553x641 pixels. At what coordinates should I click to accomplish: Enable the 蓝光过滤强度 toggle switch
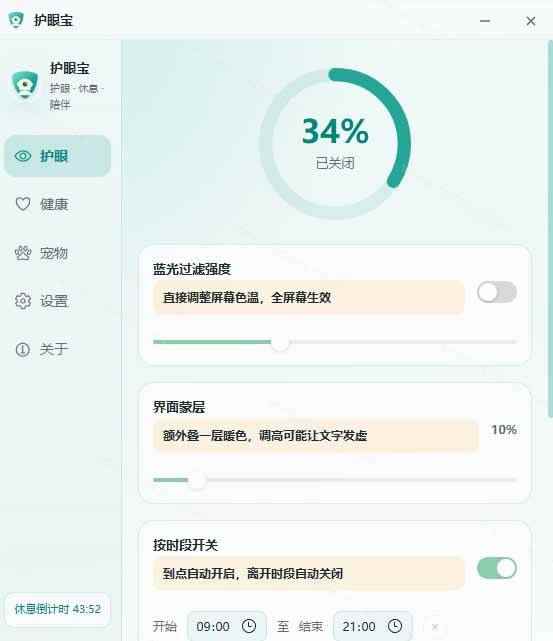click(497, 292)
